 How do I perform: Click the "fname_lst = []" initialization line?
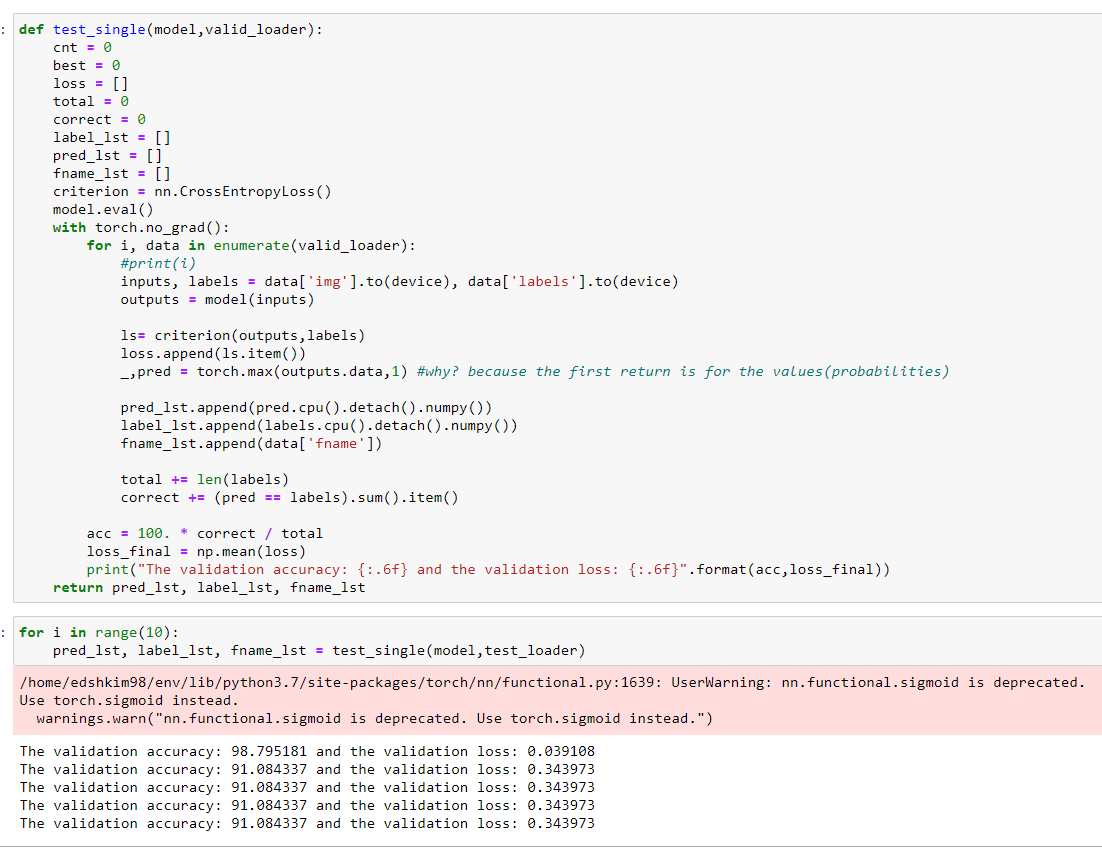(112, 174)
